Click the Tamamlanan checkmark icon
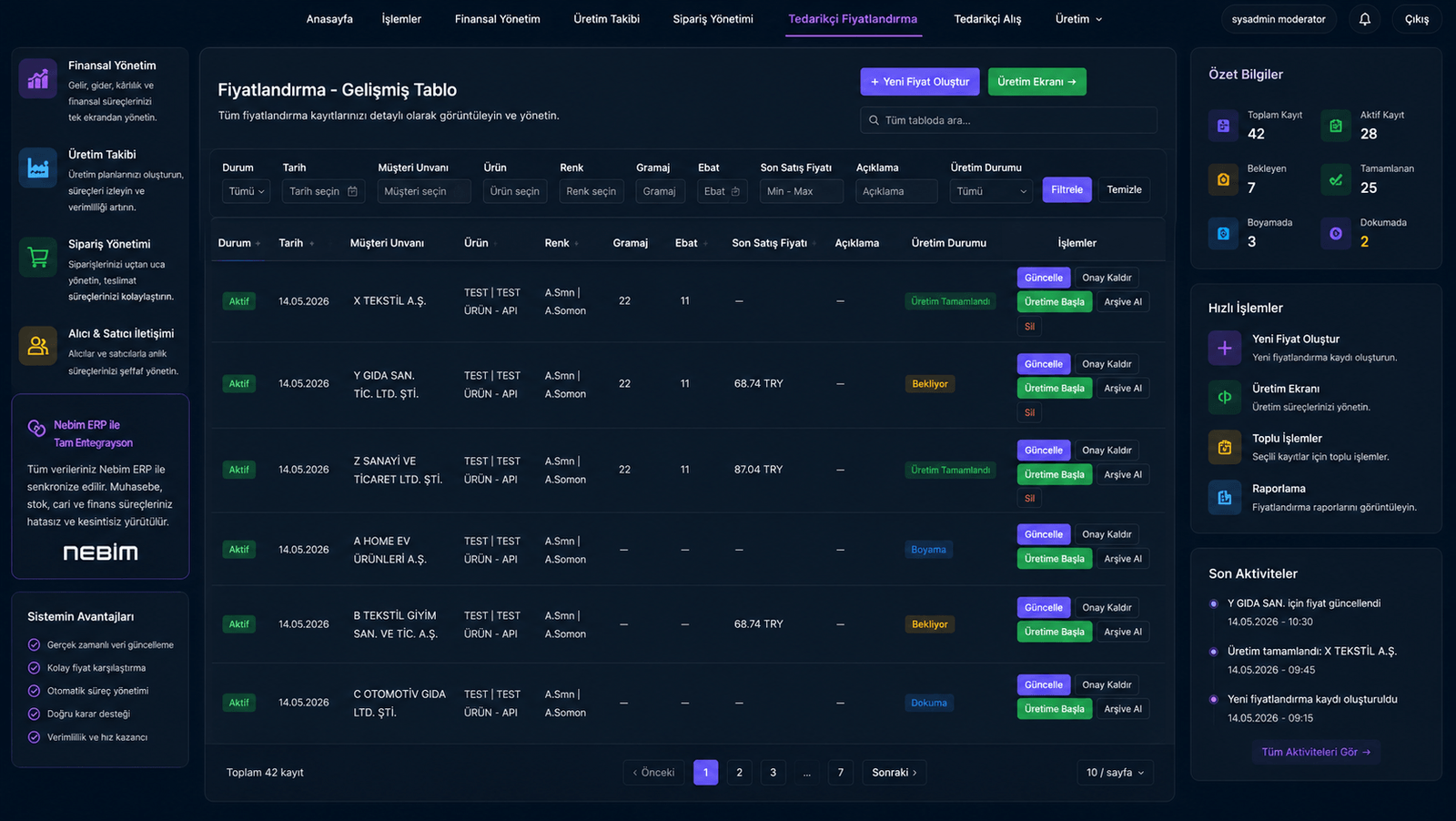The height and width of the screenshot is (821, 1456). [x=1336, y=180]
